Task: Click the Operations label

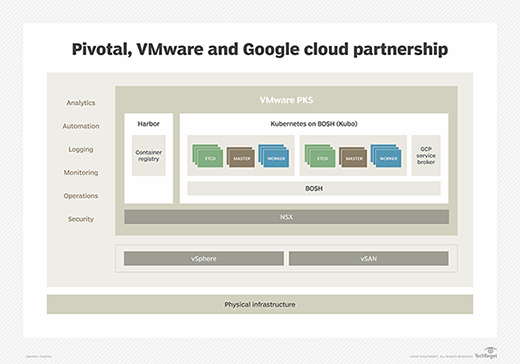Action: click(x=81, y=196)
